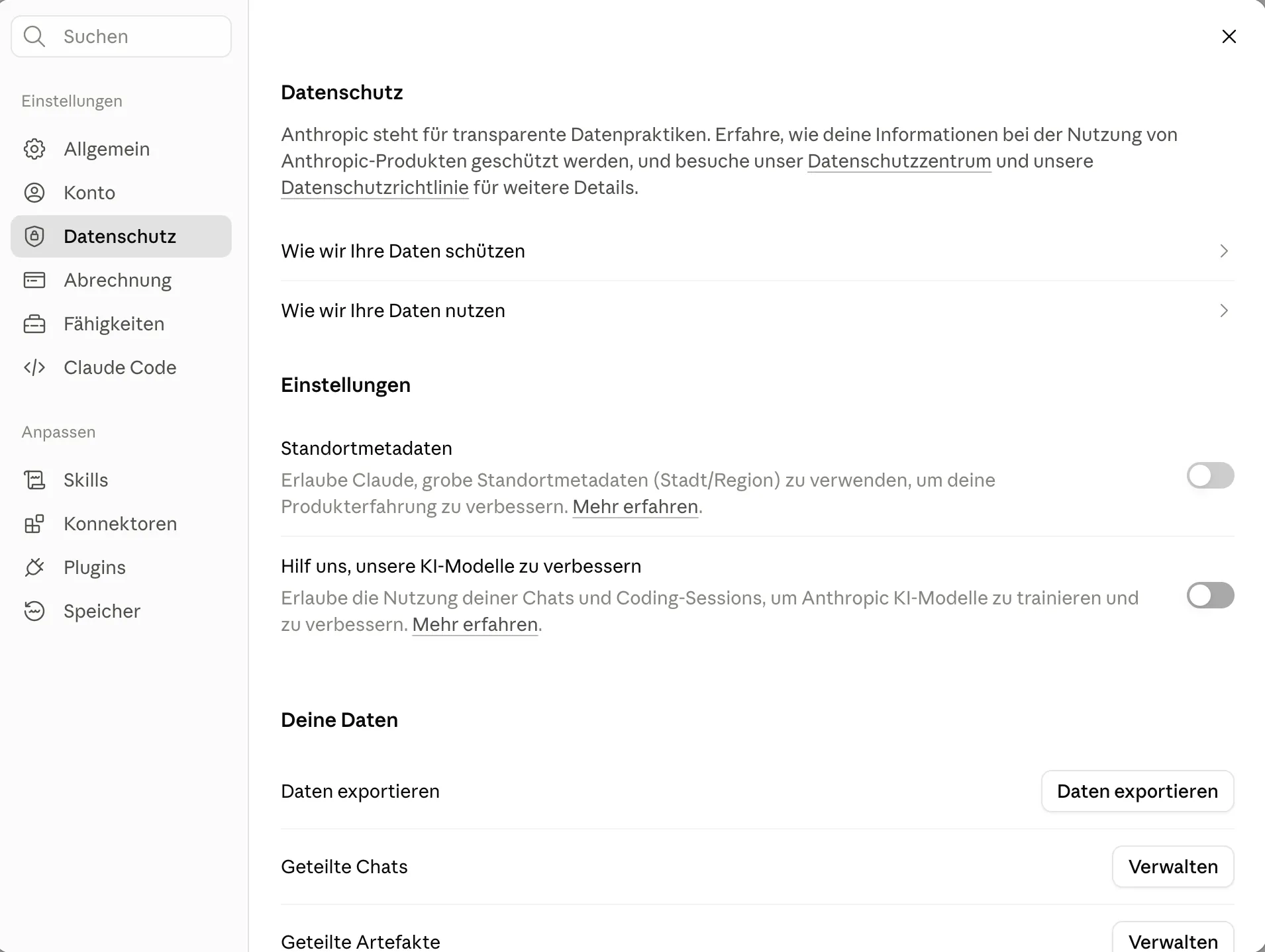Click the Konto person icon
Screen dimensions: 1265x952
(x=34, y=193)
